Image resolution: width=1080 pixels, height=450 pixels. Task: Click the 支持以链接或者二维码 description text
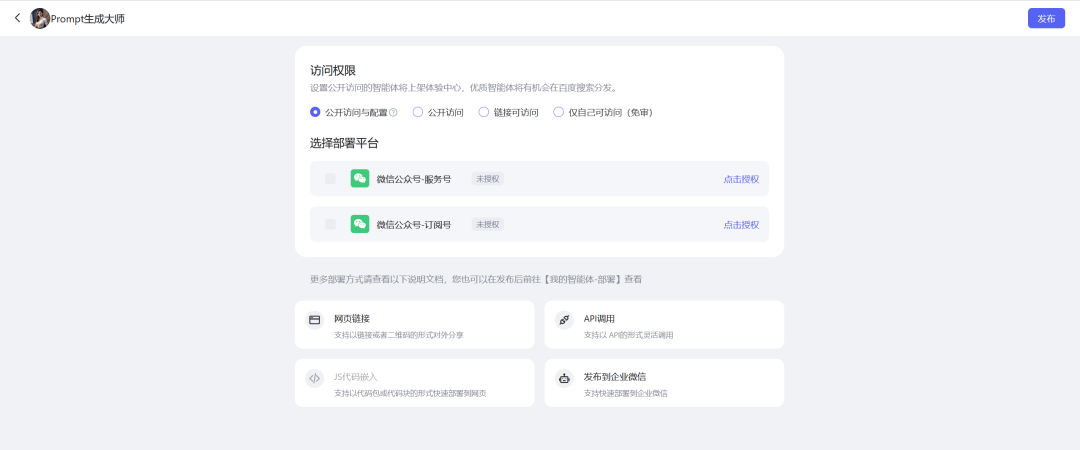[x=399, y=335]
